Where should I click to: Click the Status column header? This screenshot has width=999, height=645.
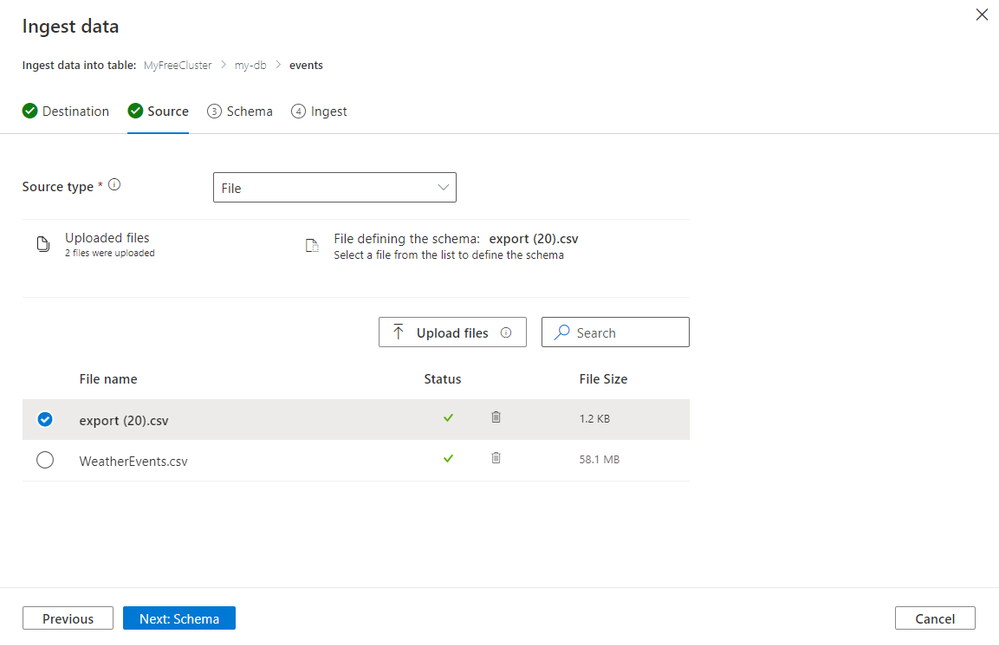pos(443,379)
